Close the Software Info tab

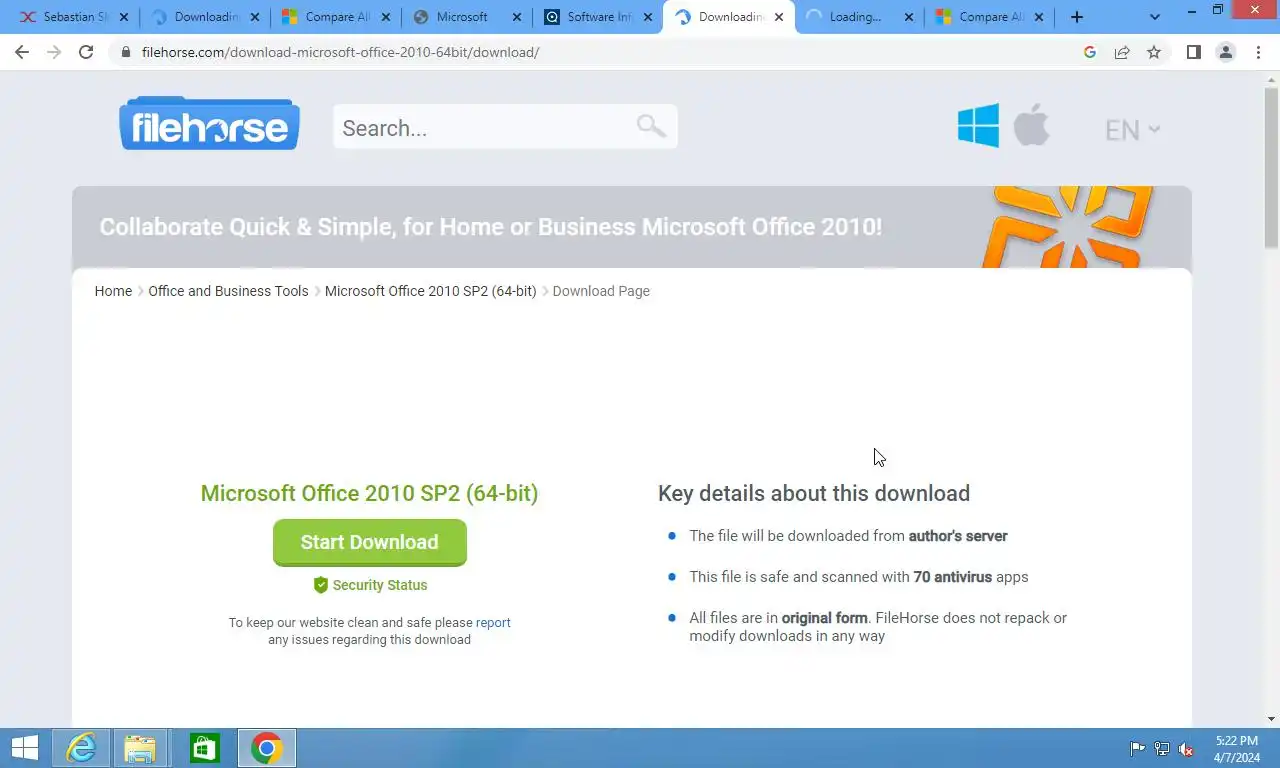coord(648,17)
